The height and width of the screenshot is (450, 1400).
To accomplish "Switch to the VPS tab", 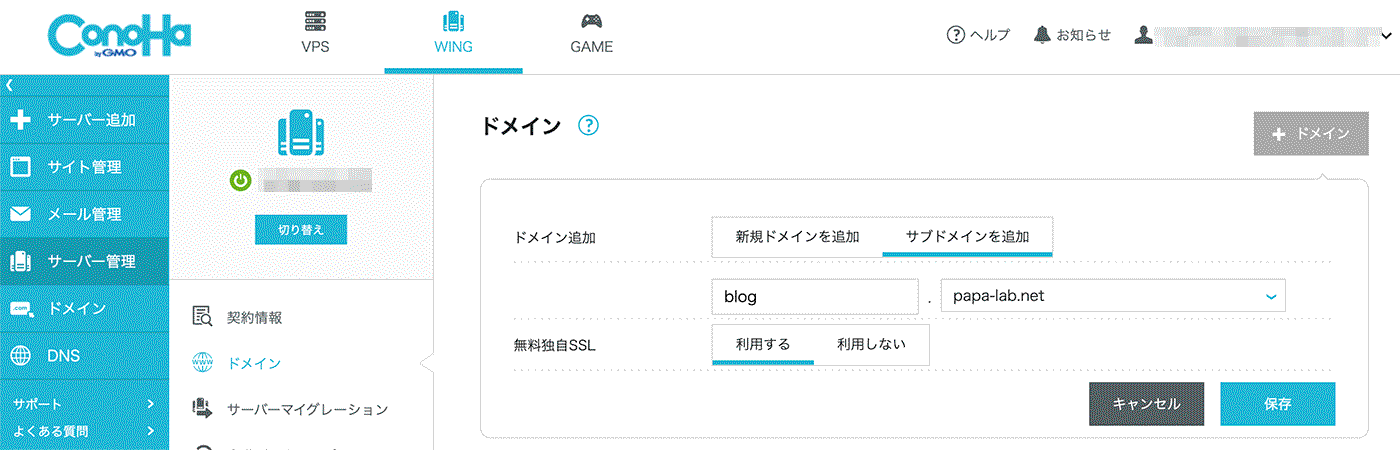I will pyautogui.click(x=315, y=33).
